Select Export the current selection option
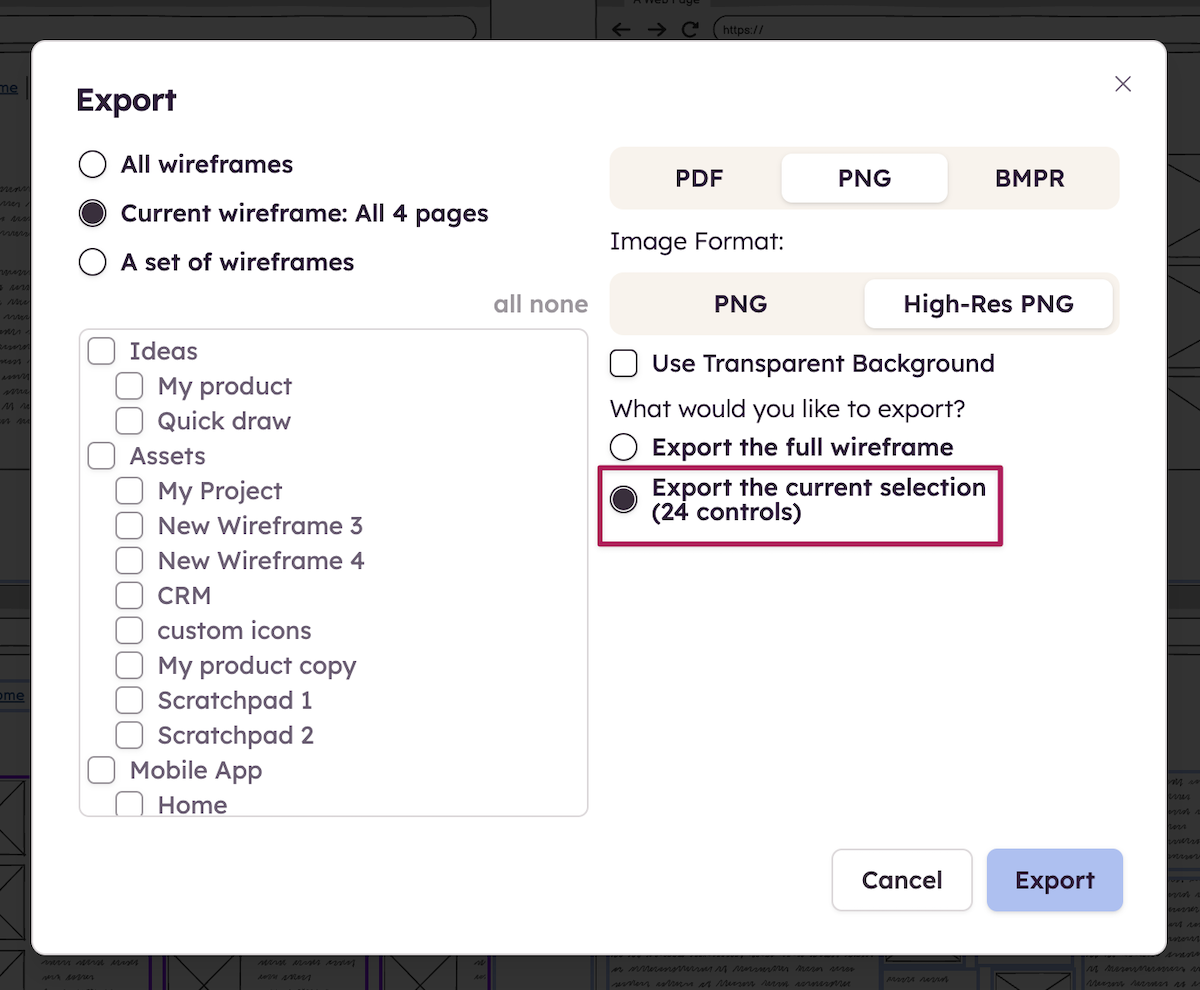The width and height of the screenshot is (1200, 990). click(x=624, y=500)
